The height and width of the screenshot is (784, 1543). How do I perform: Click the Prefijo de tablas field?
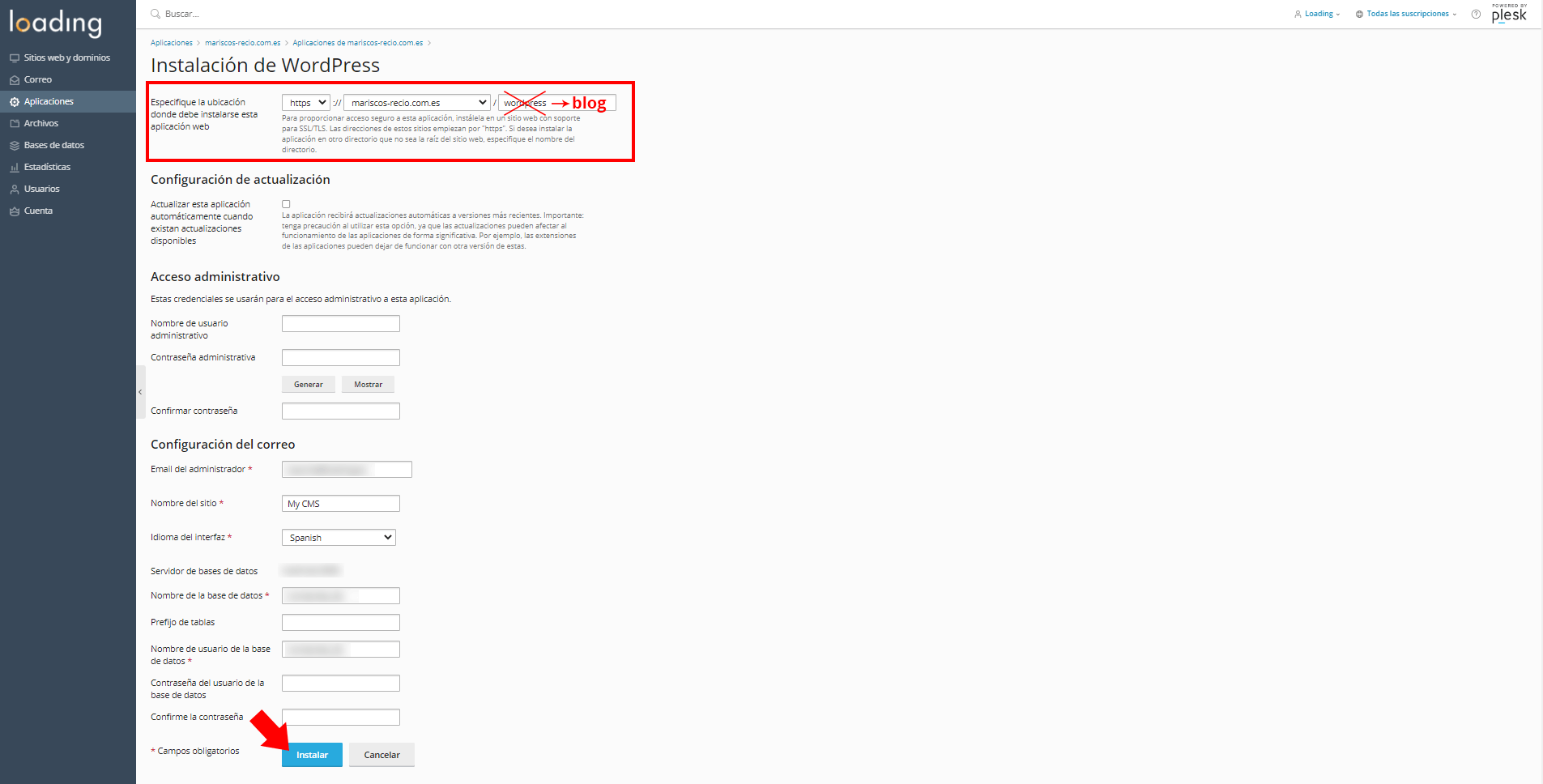pyautogui.click(x=341, y=623)
